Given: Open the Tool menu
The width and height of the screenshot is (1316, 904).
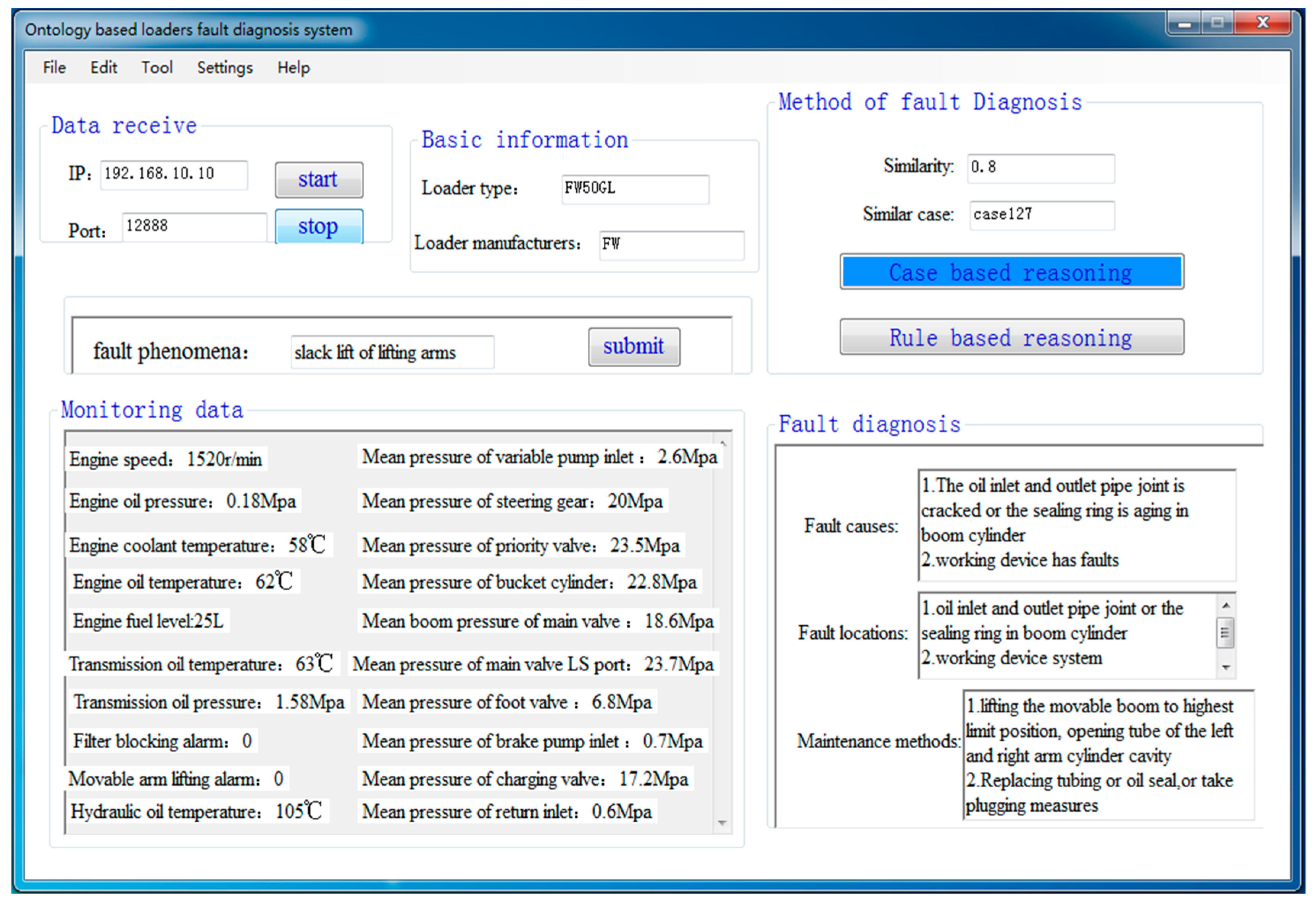Looking at the screenshot, I should 157,68.
